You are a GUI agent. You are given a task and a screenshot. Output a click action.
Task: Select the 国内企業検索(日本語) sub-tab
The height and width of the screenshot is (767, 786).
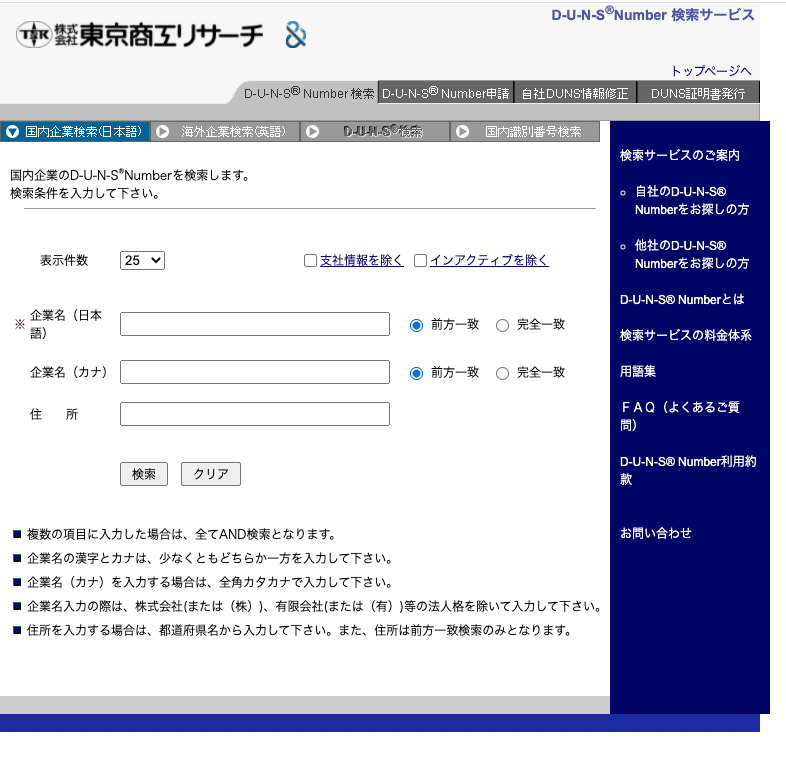pos(75,131)
